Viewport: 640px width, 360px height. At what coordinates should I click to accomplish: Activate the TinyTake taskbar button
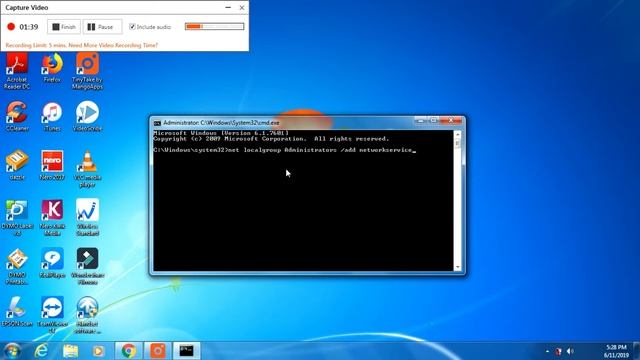158,351
